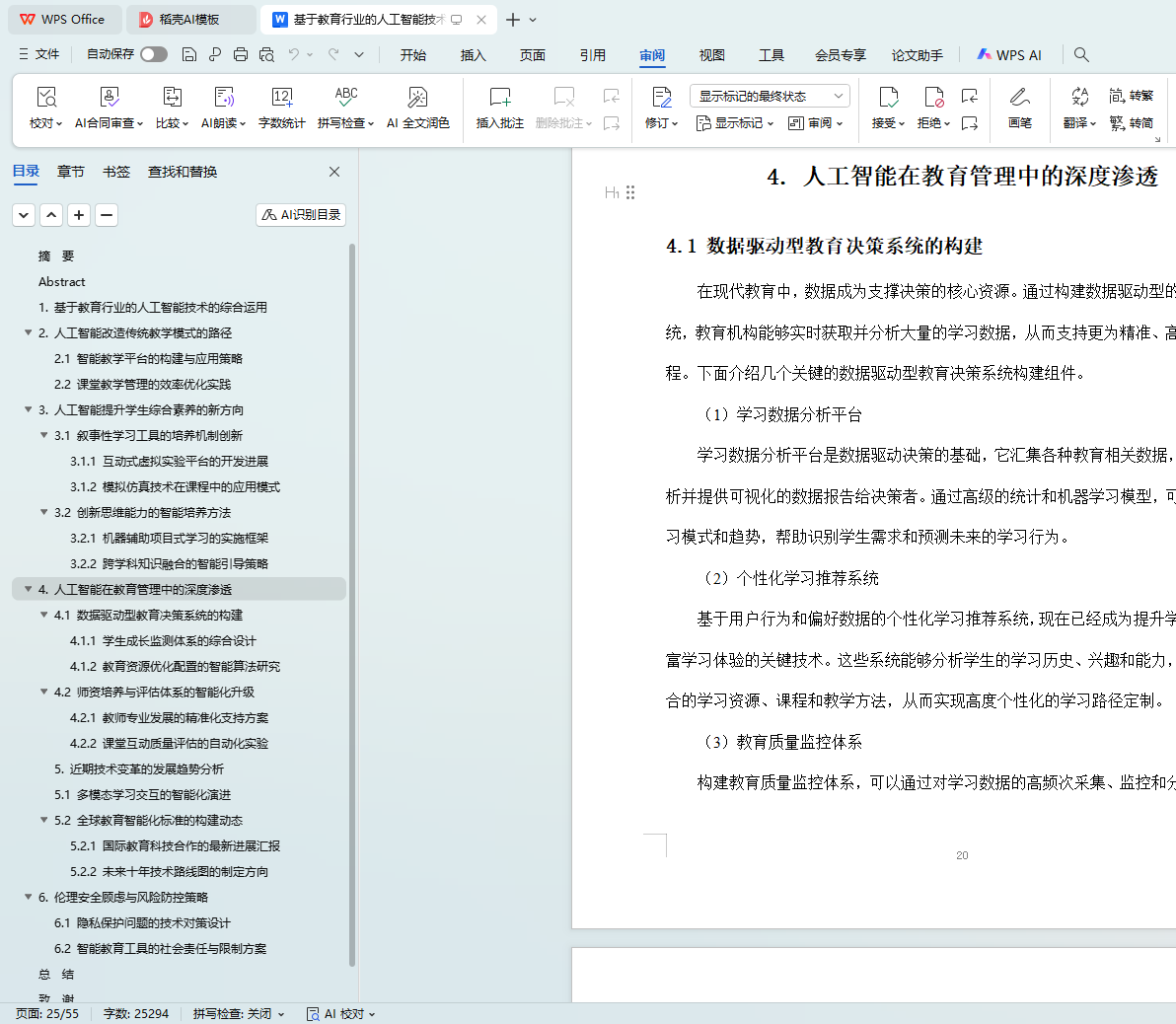Open the 书签 tab in navigation pane

116,172
